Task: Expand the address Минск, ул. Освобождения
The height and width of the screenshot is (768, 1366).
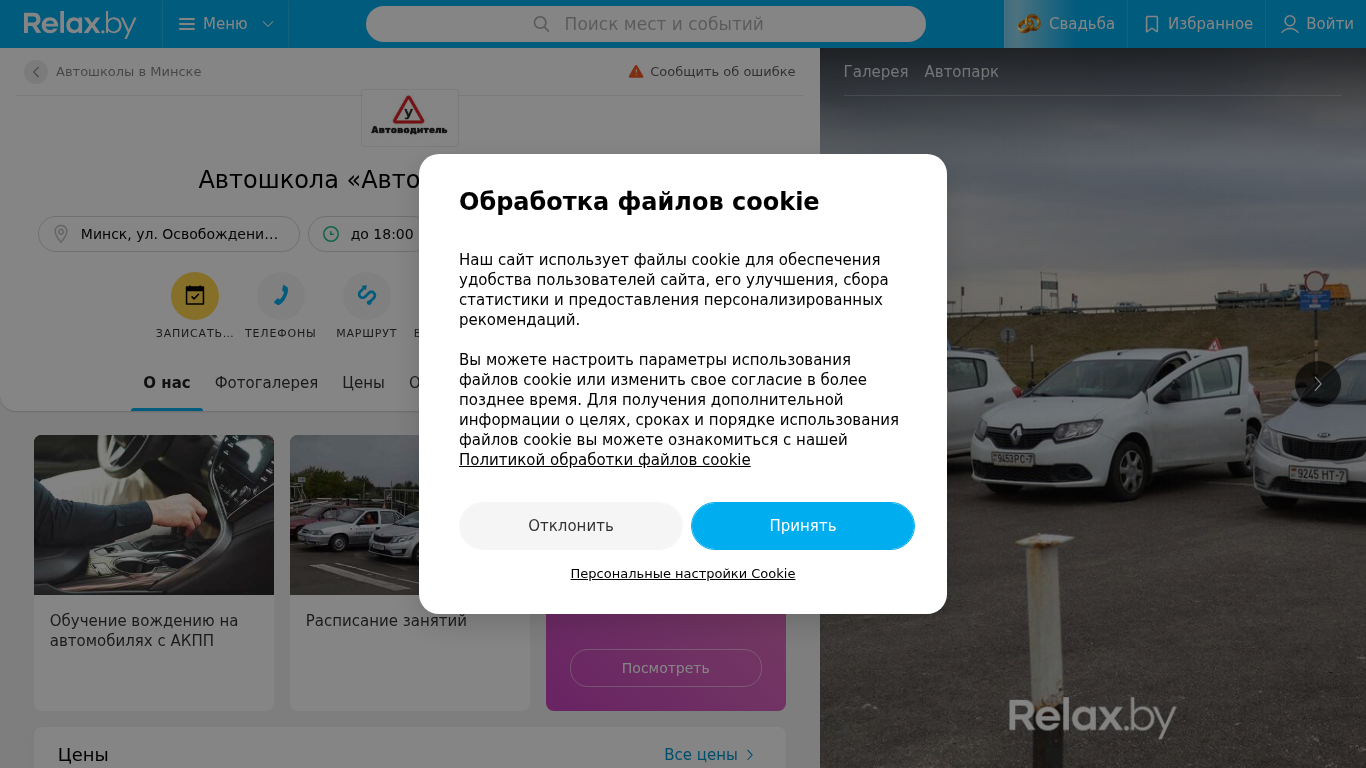Action: tap(169, 234)
